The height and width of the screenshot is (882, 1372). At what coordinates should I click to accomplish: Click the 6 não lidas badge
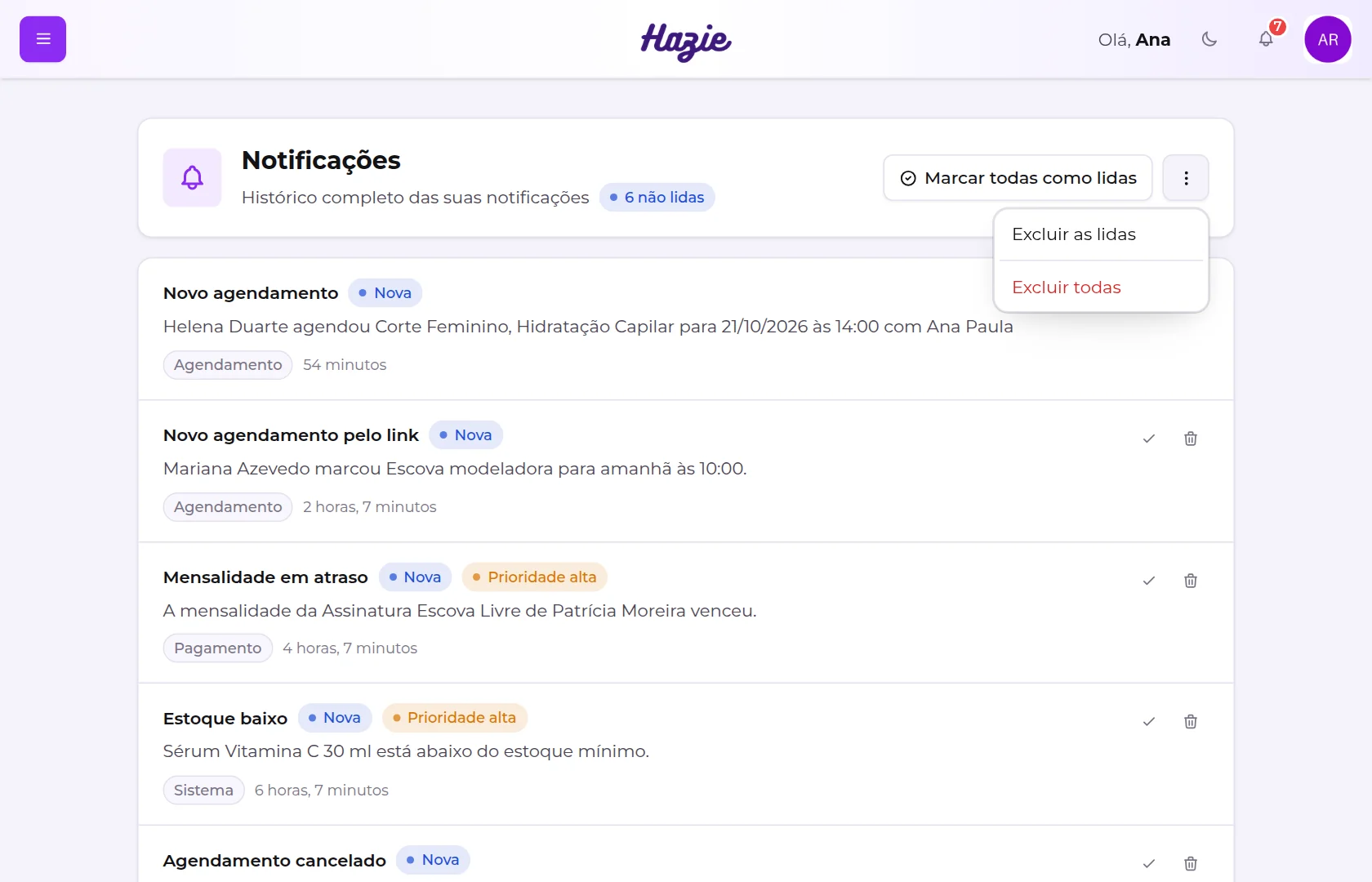point(657,198)
